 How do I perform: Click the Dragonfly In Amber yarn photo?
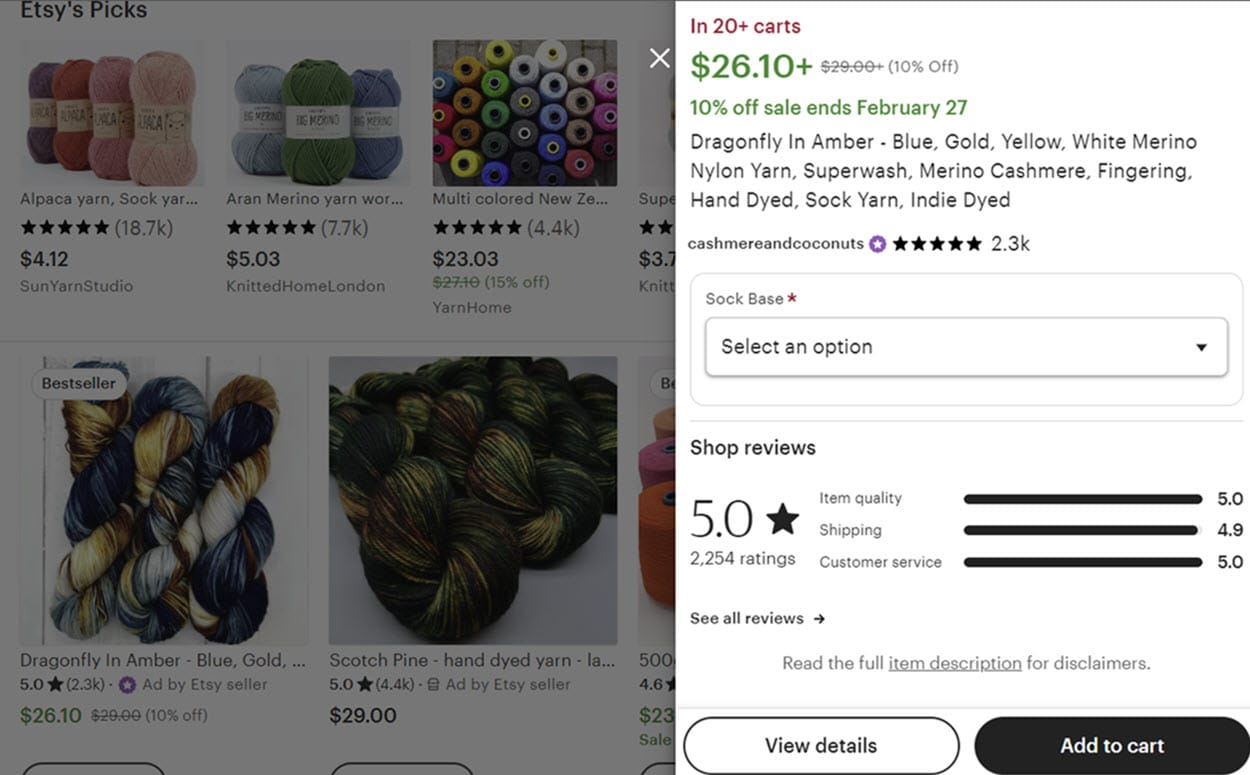pyautogui.click(x=163, y=510)
